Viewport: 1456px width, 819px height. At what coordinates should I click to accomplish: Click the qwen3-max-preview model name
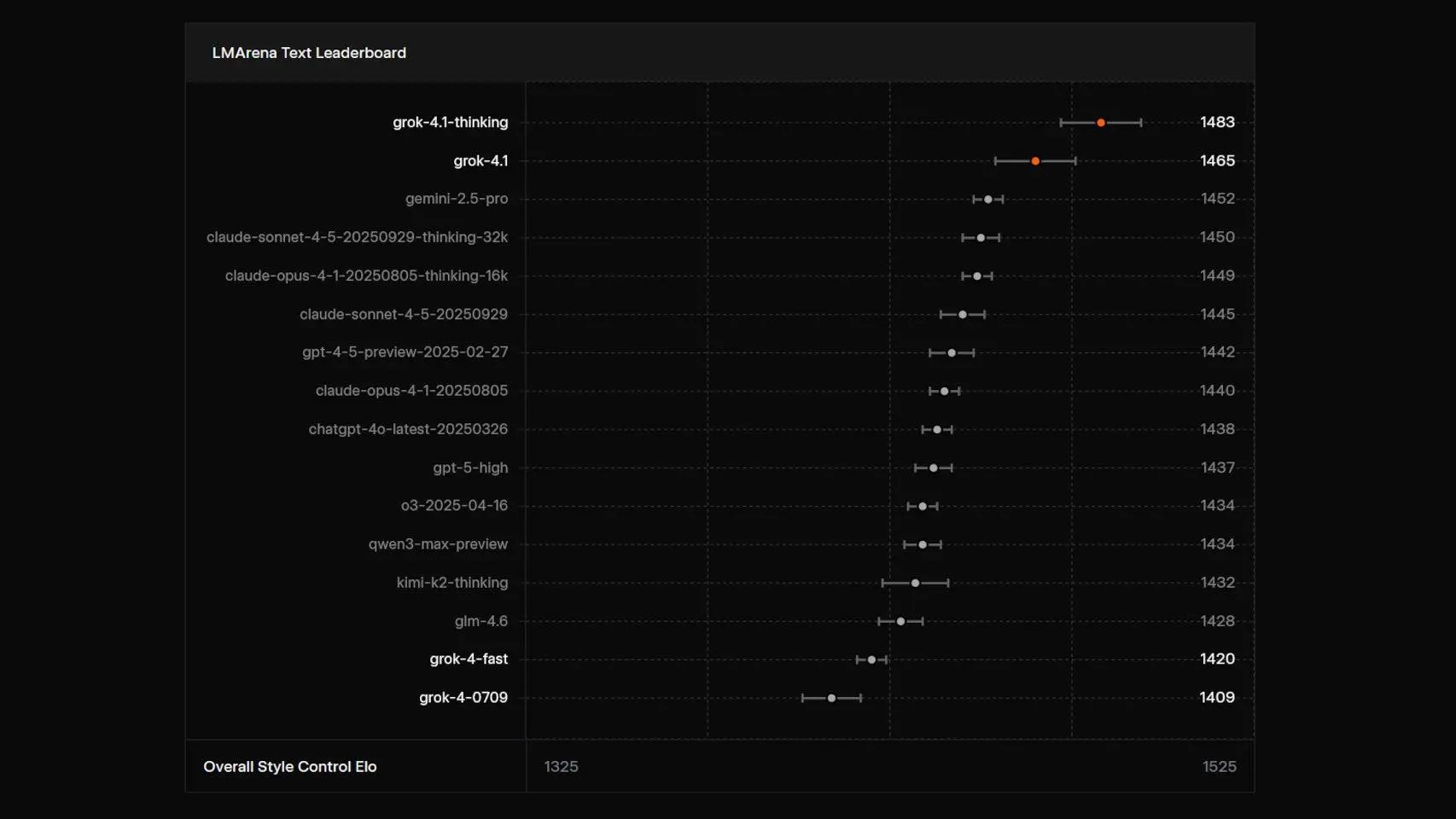[x=438, y=544]
